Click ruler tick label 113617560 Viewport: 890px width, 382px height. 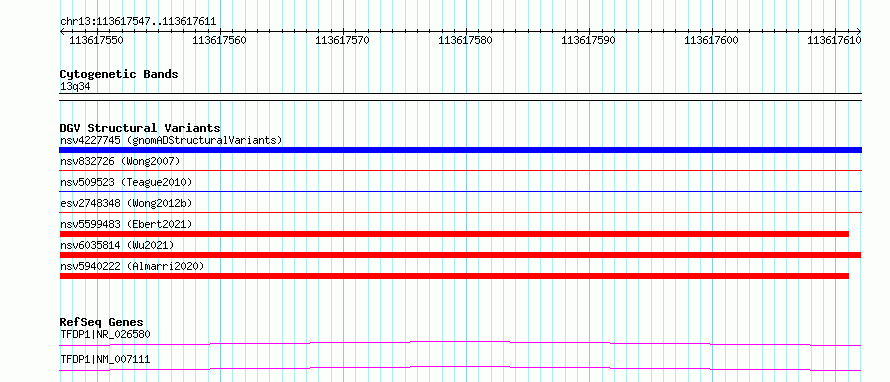[x=219, y=40]
